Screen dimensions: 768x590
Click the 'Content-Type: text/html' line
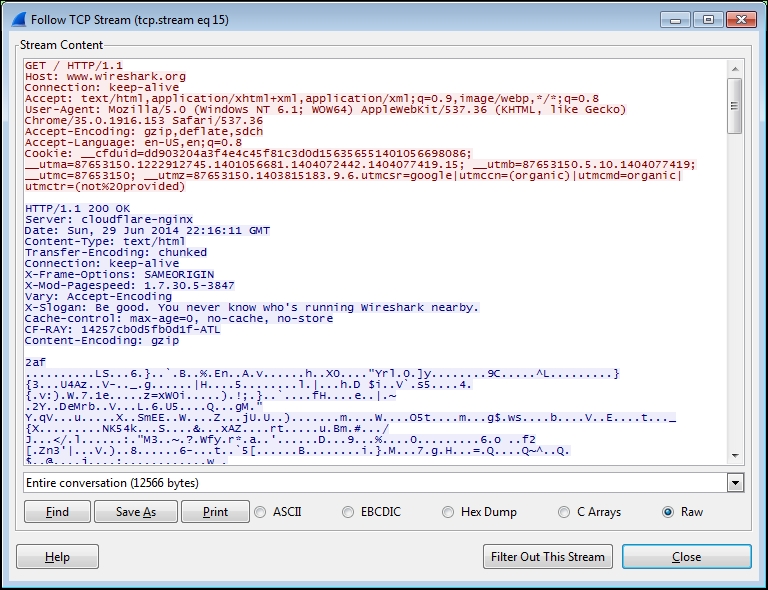[x=105, y=241]
